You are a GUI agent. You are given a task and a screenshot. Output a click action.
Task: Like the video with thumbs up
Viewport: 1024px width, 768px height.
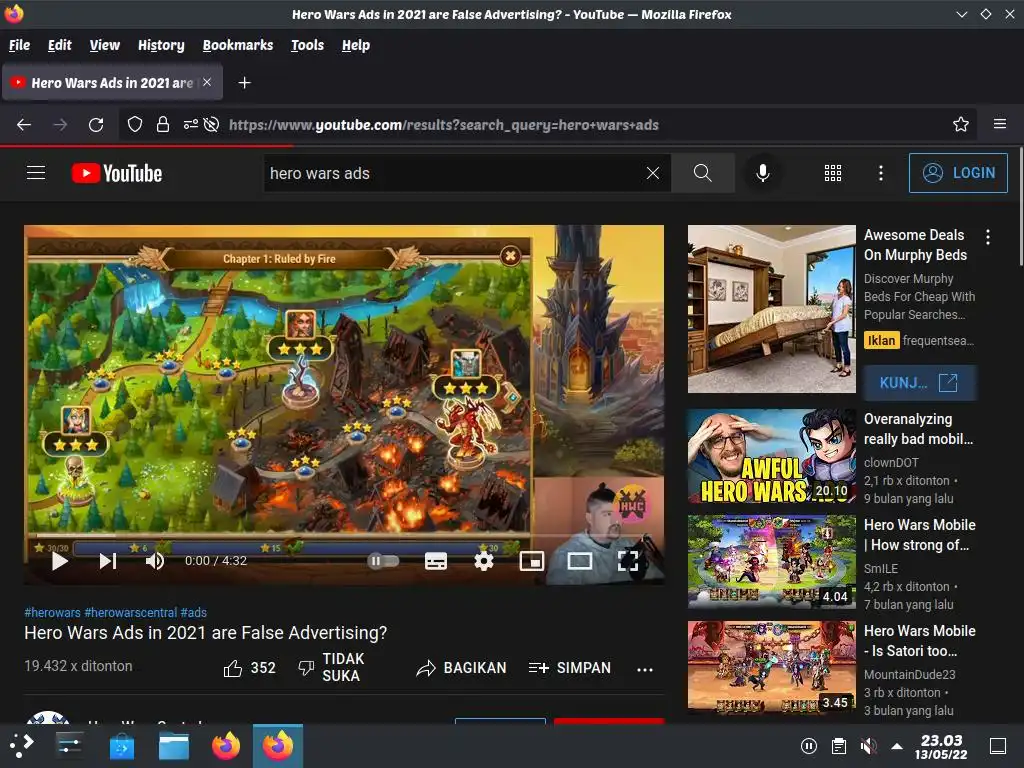click(x=249, y=668)
